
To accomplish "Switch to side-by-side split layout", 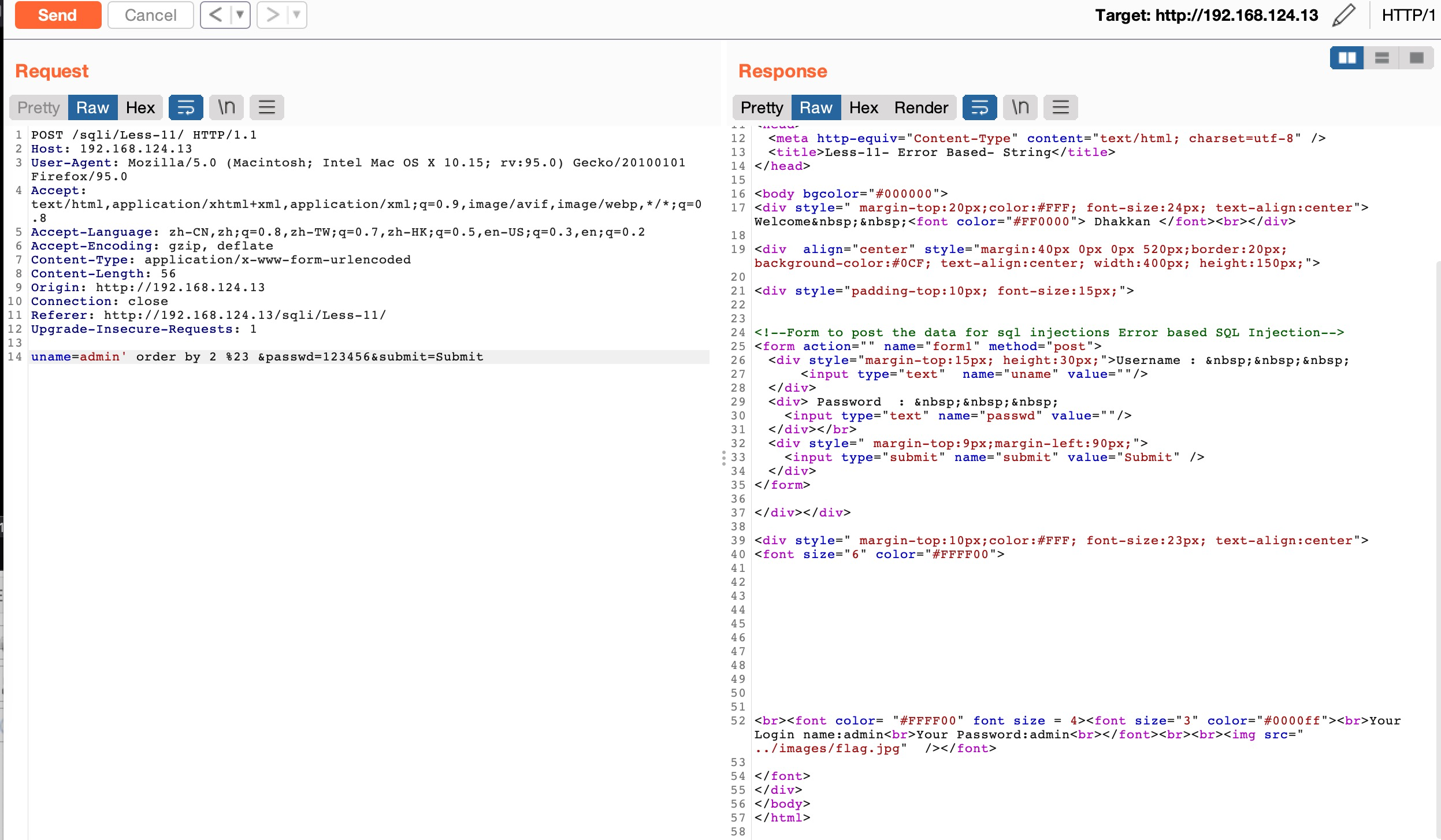I will coord(1347,58).
